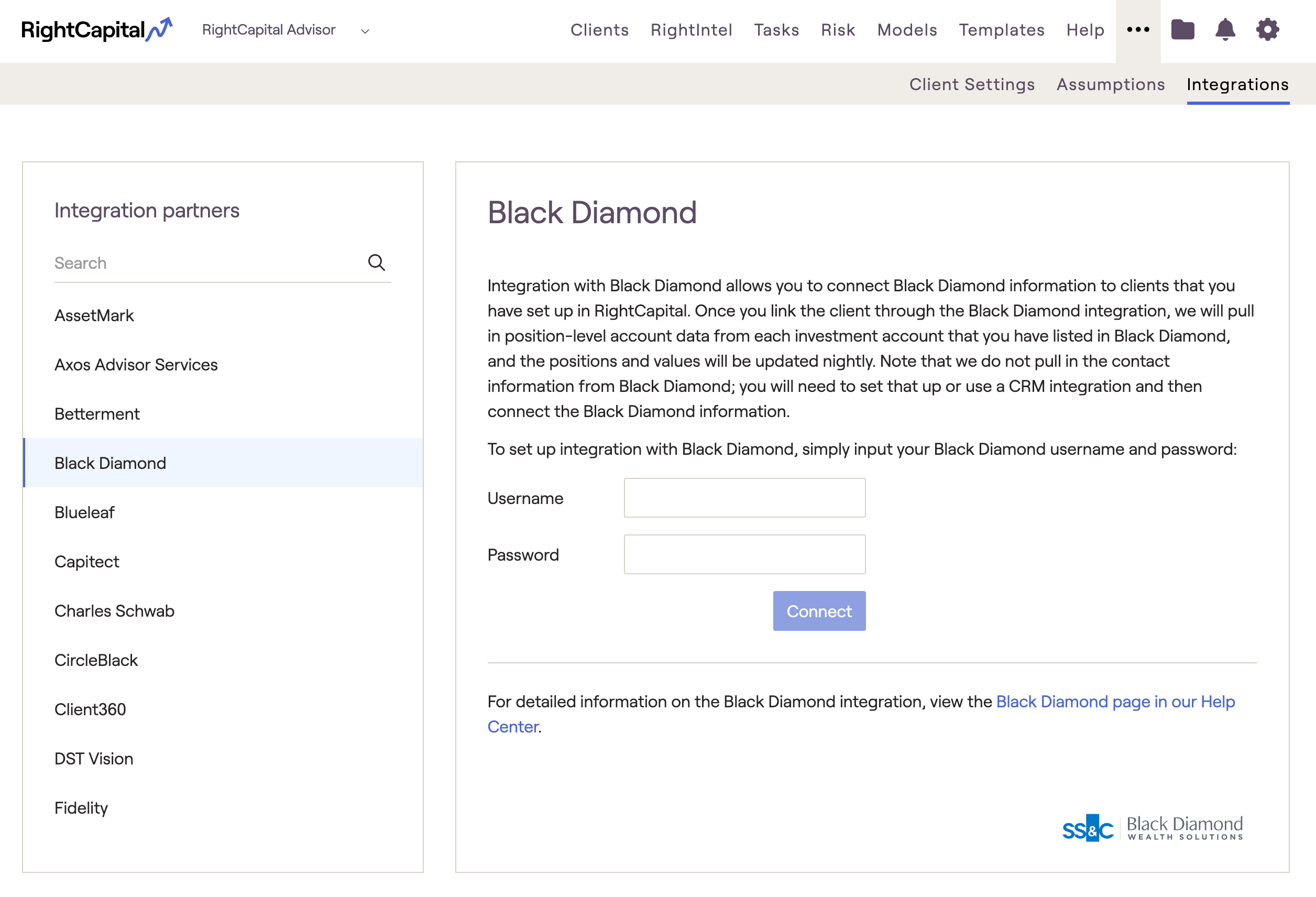Click the Username input field
Screen dimensions: 1316x897
coord(744,498)
